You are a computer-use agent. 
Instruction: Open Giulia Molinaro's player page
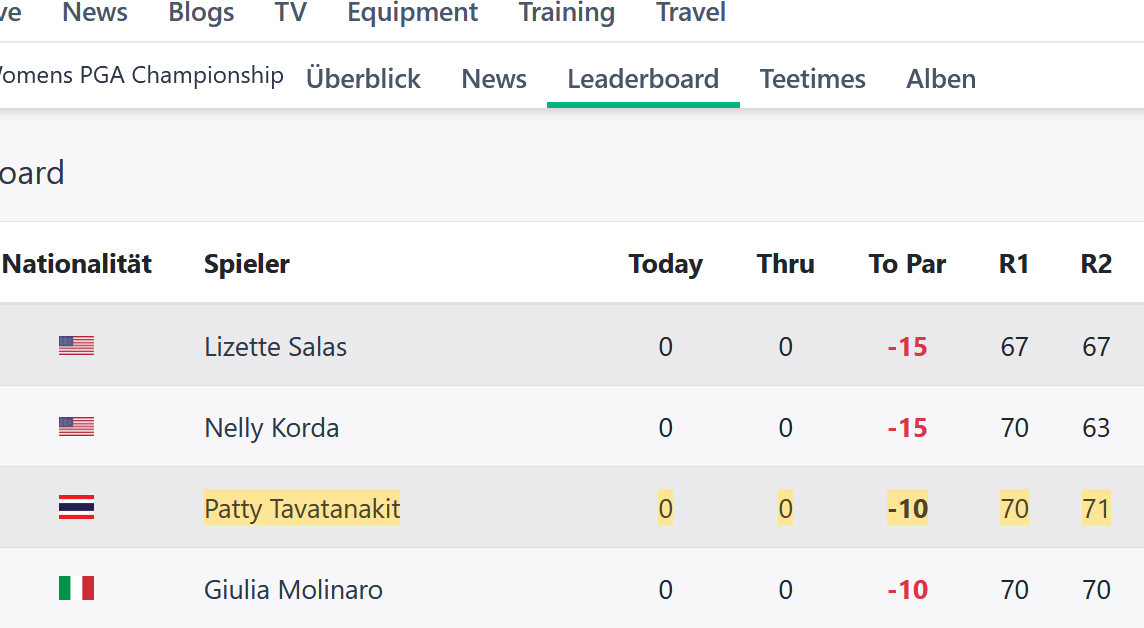pos(293,590)
